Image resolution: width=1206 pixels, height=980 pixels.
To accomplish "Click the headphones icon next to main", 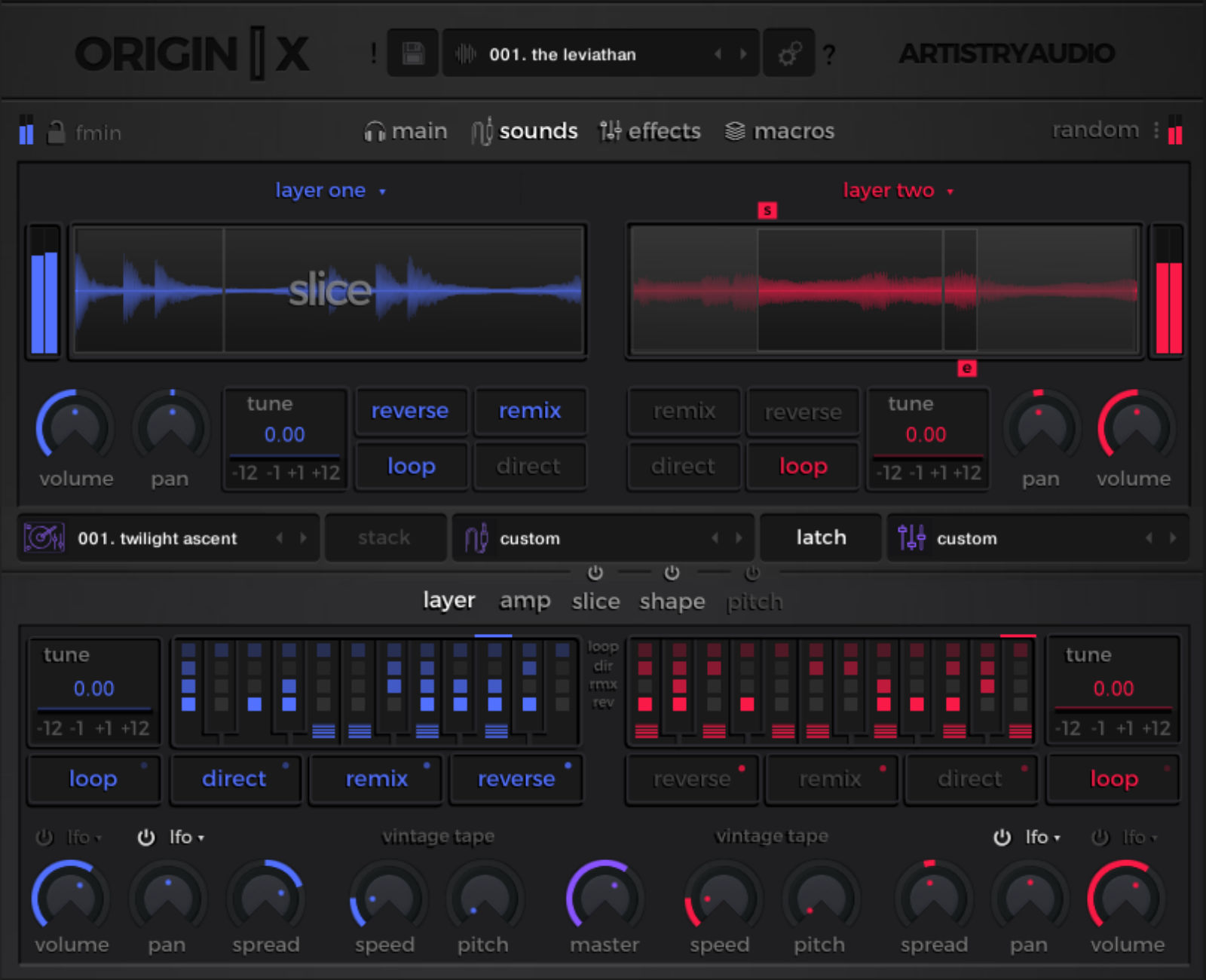I will tap(375, 130).
